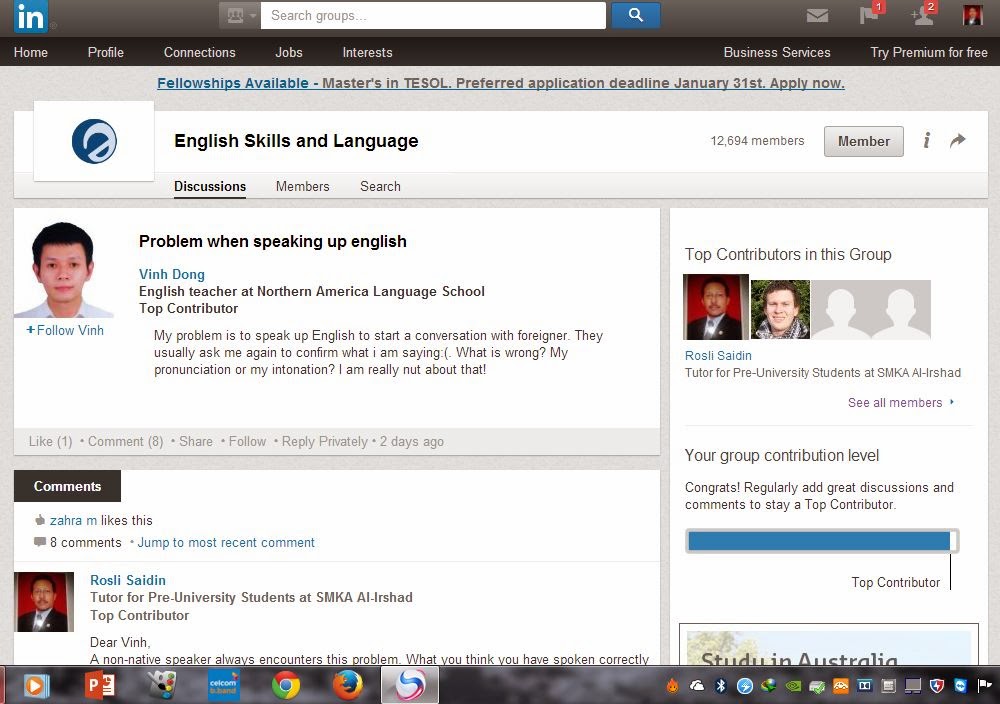1000x704 pixels.
Task: Open Firefox from the taskbar
Action: click(x=348, y=686)
